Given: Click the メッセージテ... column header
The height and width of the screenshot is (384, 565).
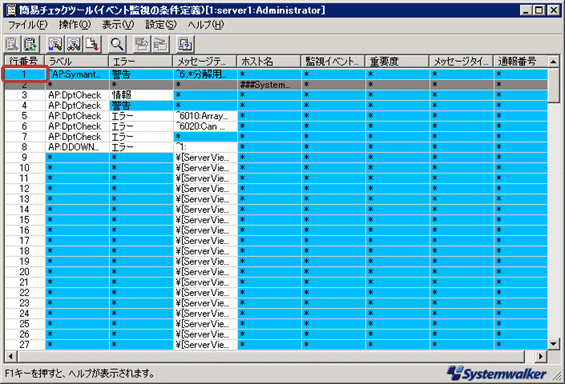Looking at the screenshot, I should pyautogui.click(x=205, y=61).
